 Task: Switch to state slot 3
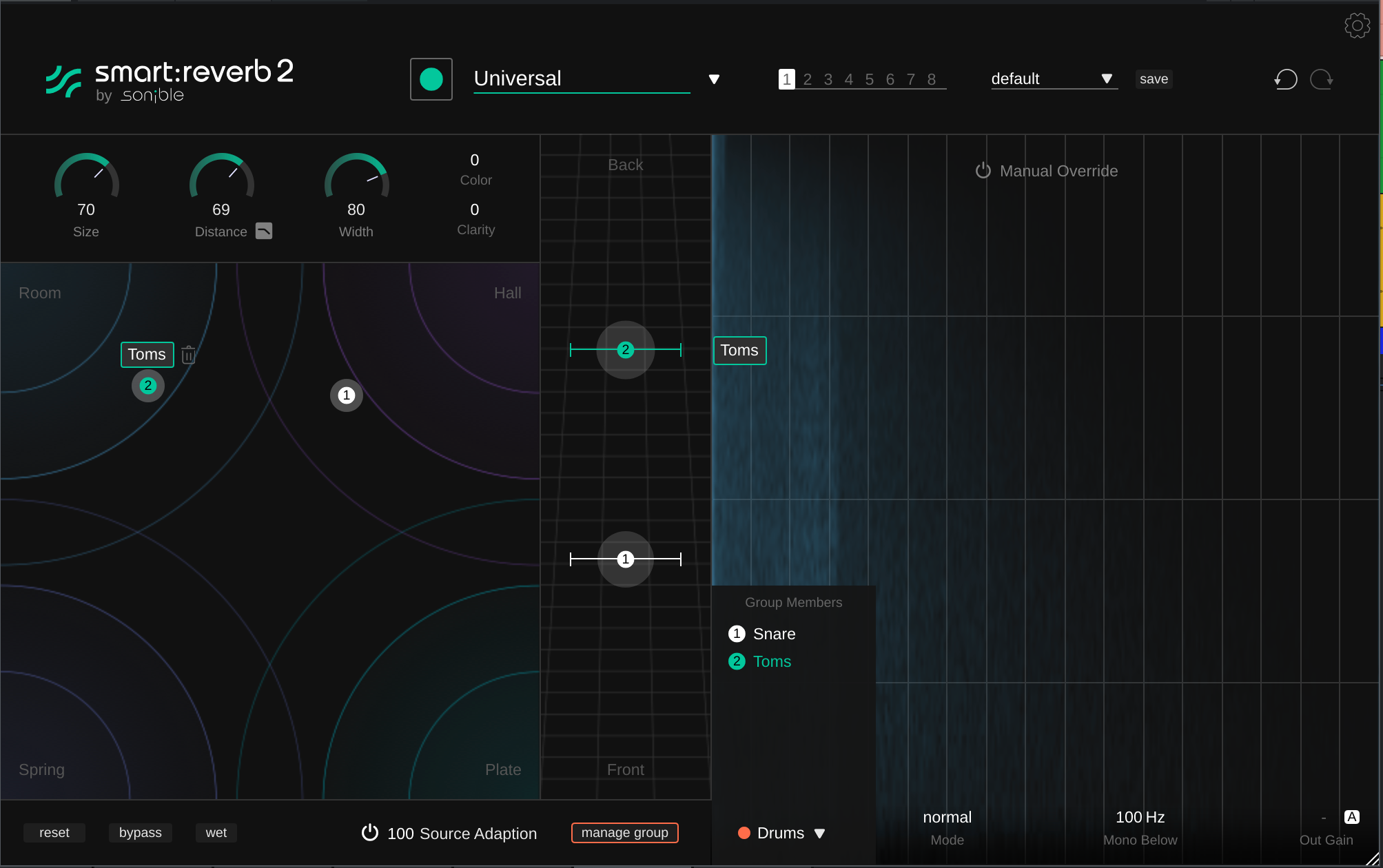click(x=828, y=80)
